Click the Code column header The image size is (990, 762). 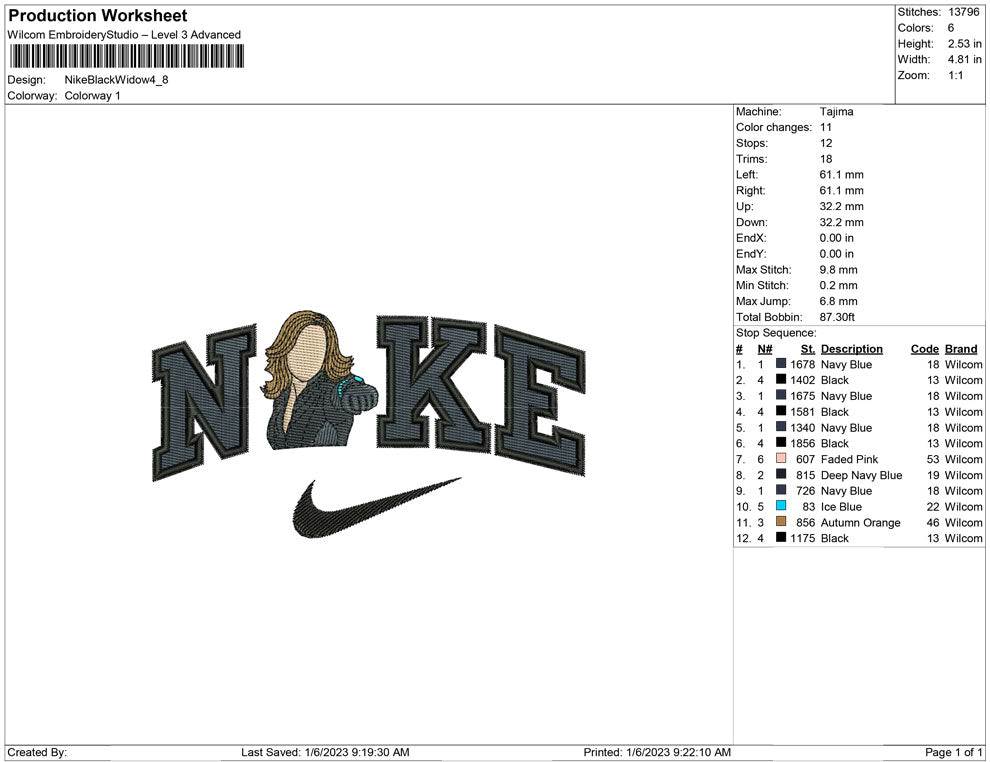pyautogui.click(x=924, y=349)
